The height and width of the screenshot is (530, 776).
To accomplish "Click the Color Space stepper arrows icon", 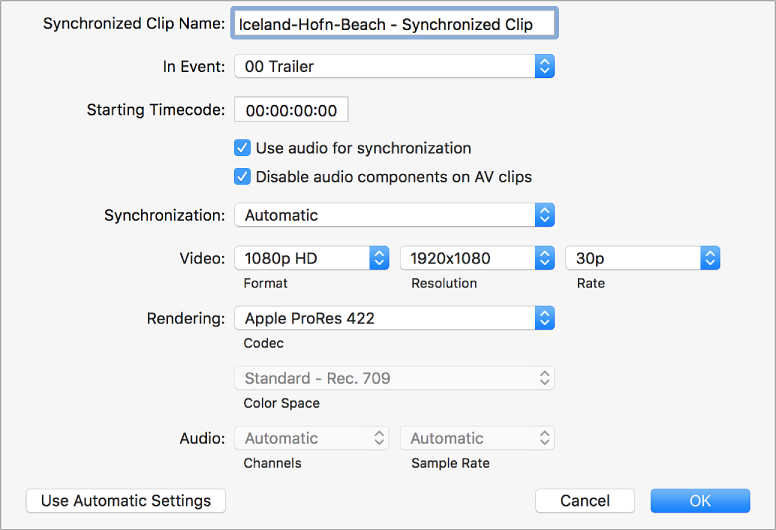I will click(x=544, y=378).
